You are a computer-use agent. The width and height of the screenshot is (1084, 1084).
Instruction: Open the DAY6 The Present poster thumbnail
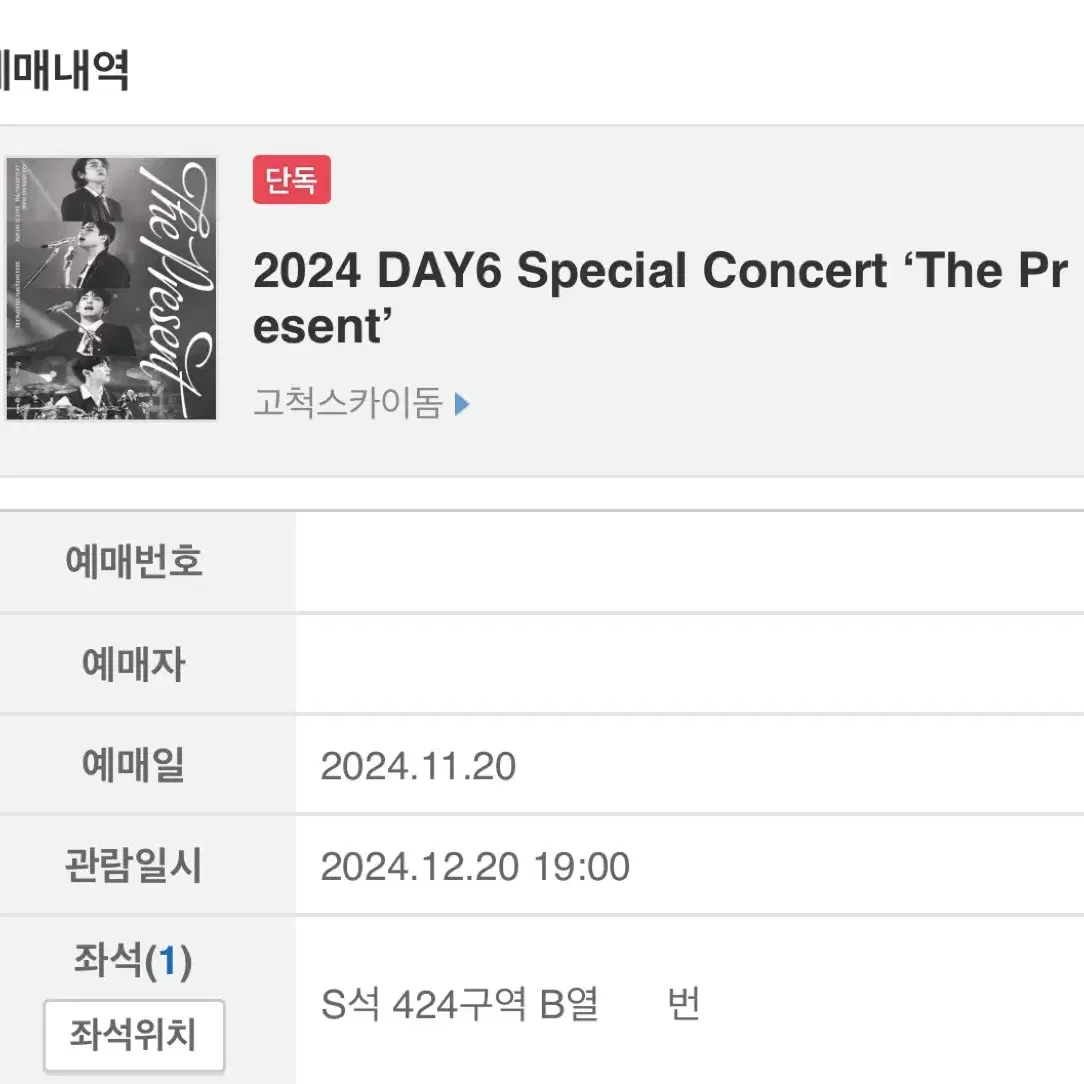pos(111,289)
